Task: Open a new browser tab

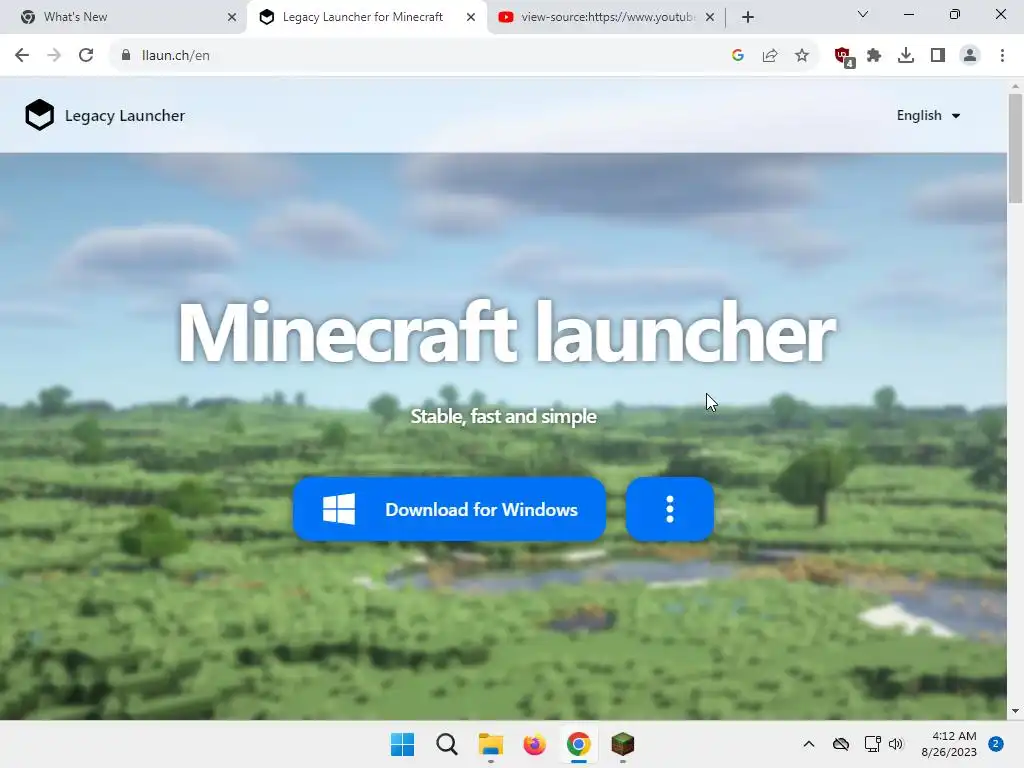Action: (x=748, y=17)
